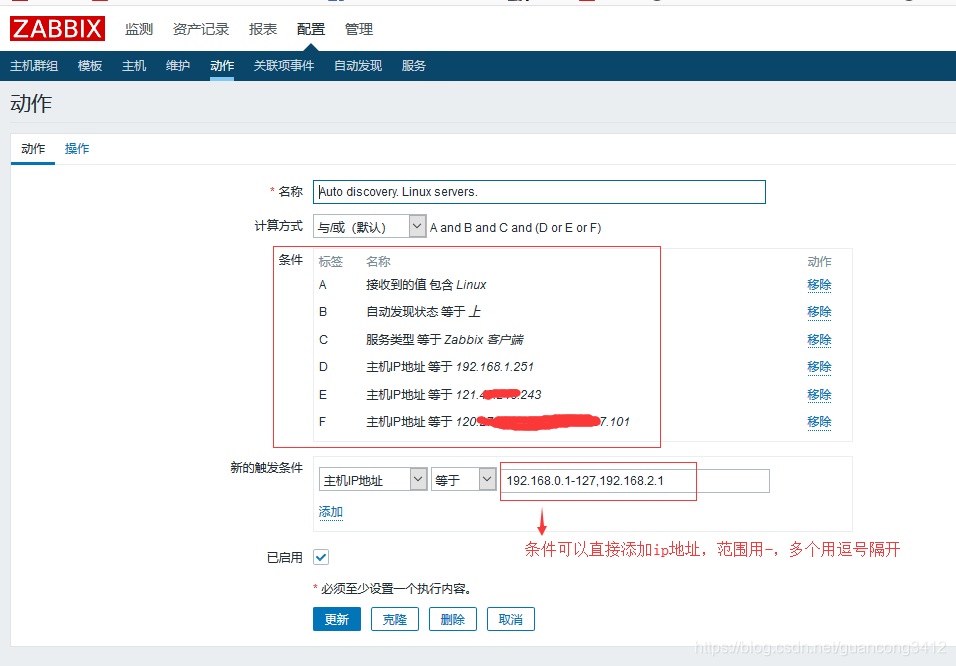Click the 动作 page heading
The width and height of the screenshot is (956, 666).
click(x=30, y=104)
